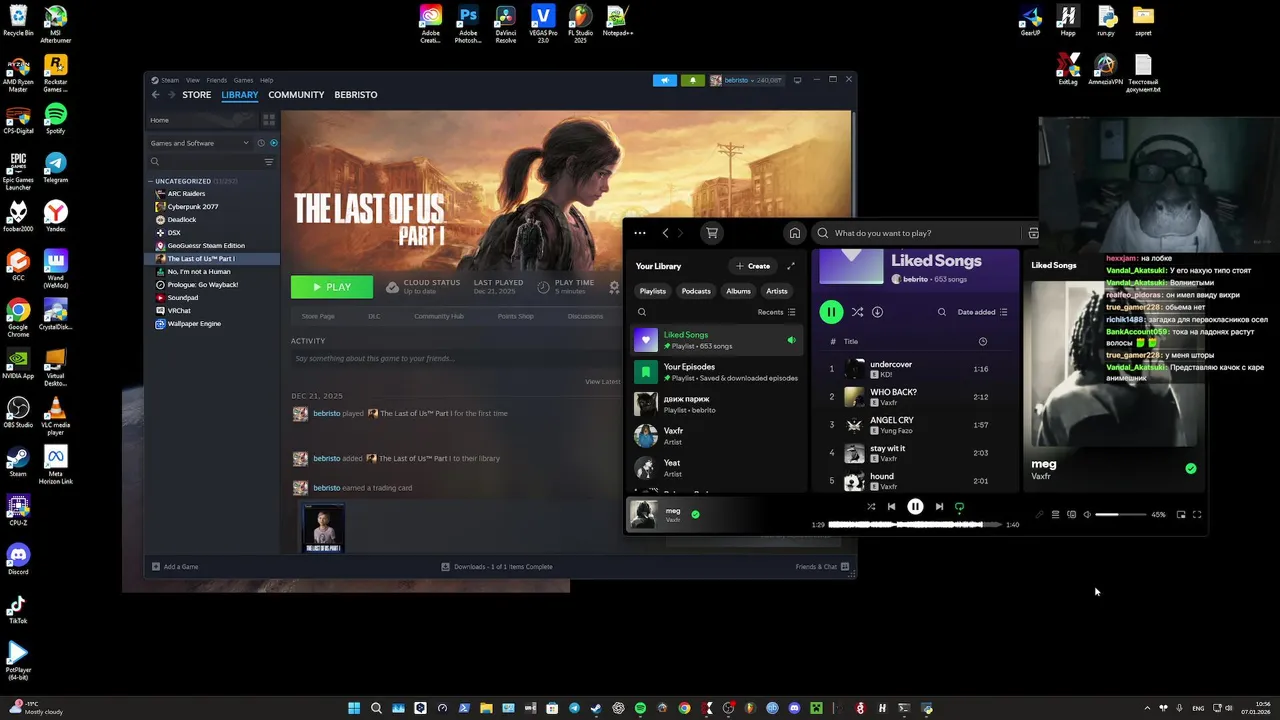Open connect to a device icon
The height and width of the screenshot is (720, 1280).
1071,515
